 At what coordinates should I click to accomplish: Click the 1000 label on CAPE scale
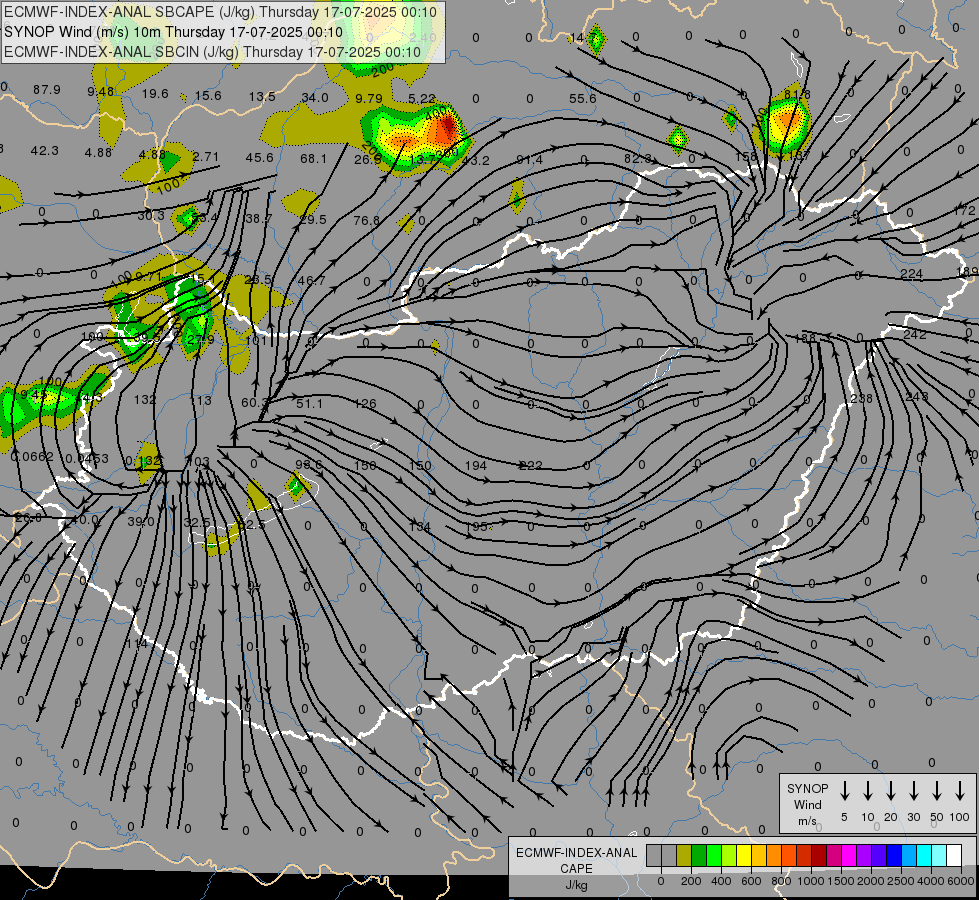click(810, 881)
